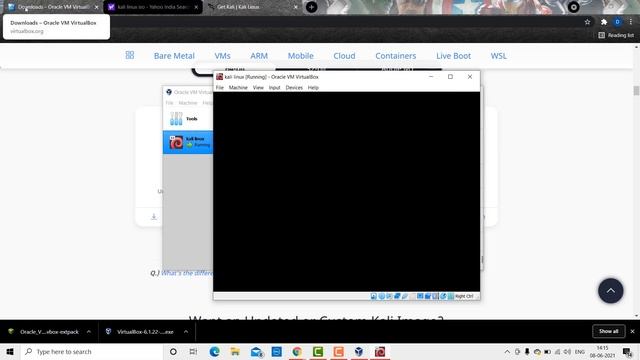Click the Type here to search box
This screenshot has width=640, height=360.
pyautogui.click(x=92, y=351)
